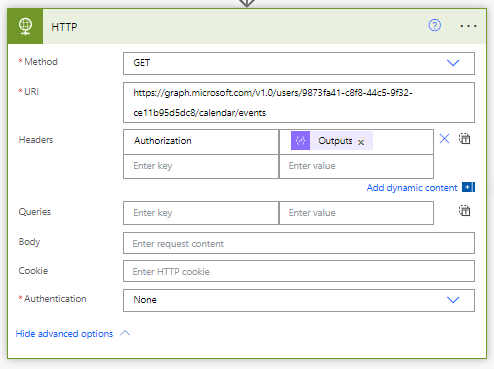The image size is (494, 369).
Task: Click the Outputs expression token icon
Action: click(x=300, y=141)
